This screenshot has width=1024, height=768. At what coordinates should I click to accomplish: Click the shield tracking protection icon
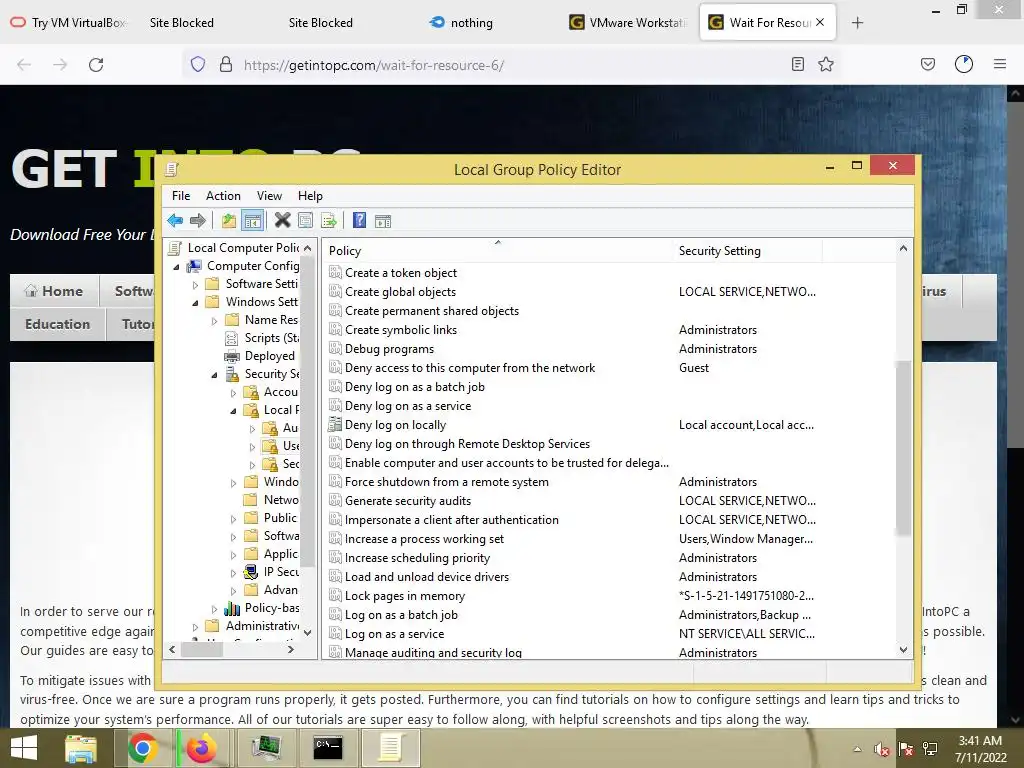tap(198, 64)
